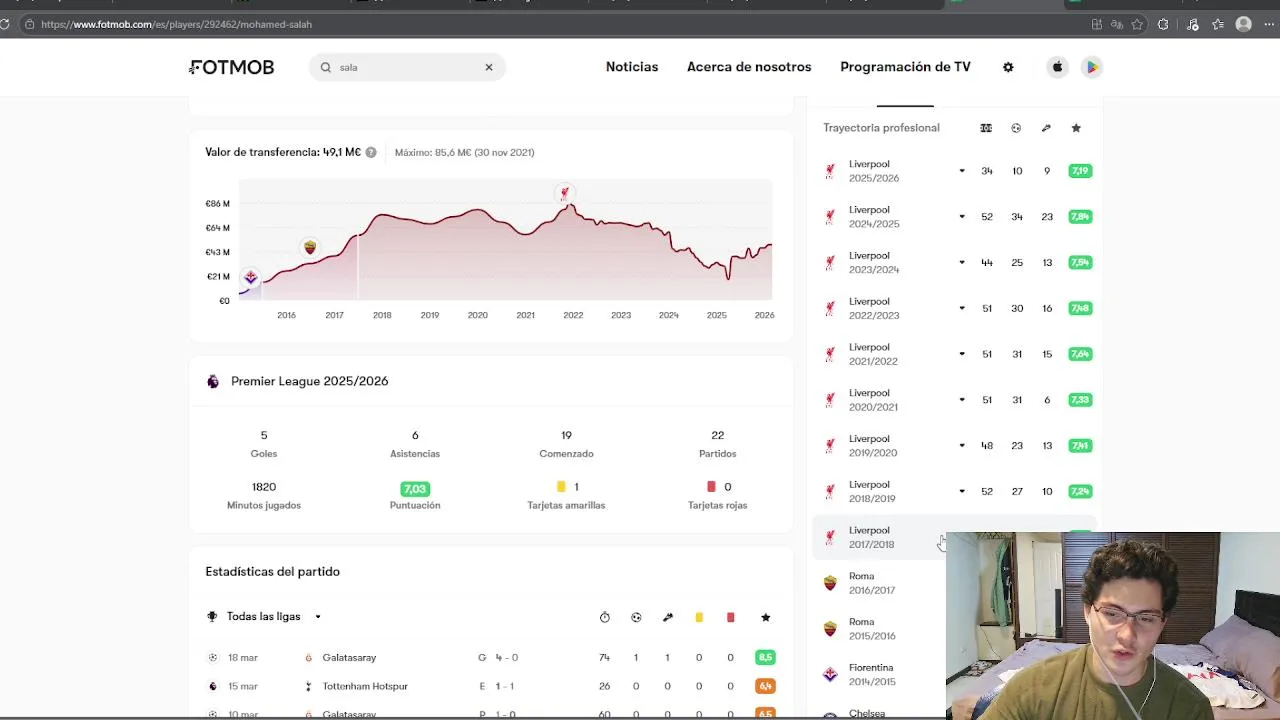Viewport: 1280px width, 720px height.
Task: Click the minutes stopwatch icon in match stats
Action: [604, 617]
